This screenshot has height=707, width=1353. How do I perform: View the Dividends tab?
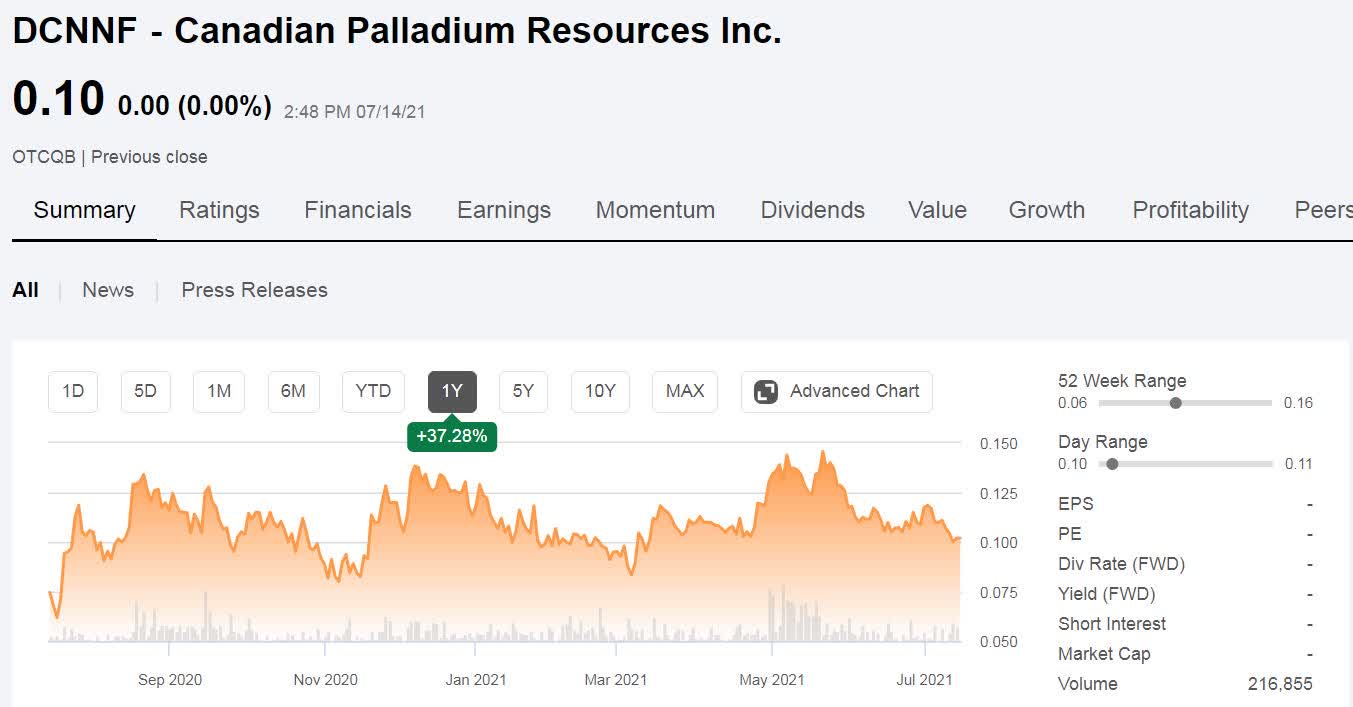(812, 210)
